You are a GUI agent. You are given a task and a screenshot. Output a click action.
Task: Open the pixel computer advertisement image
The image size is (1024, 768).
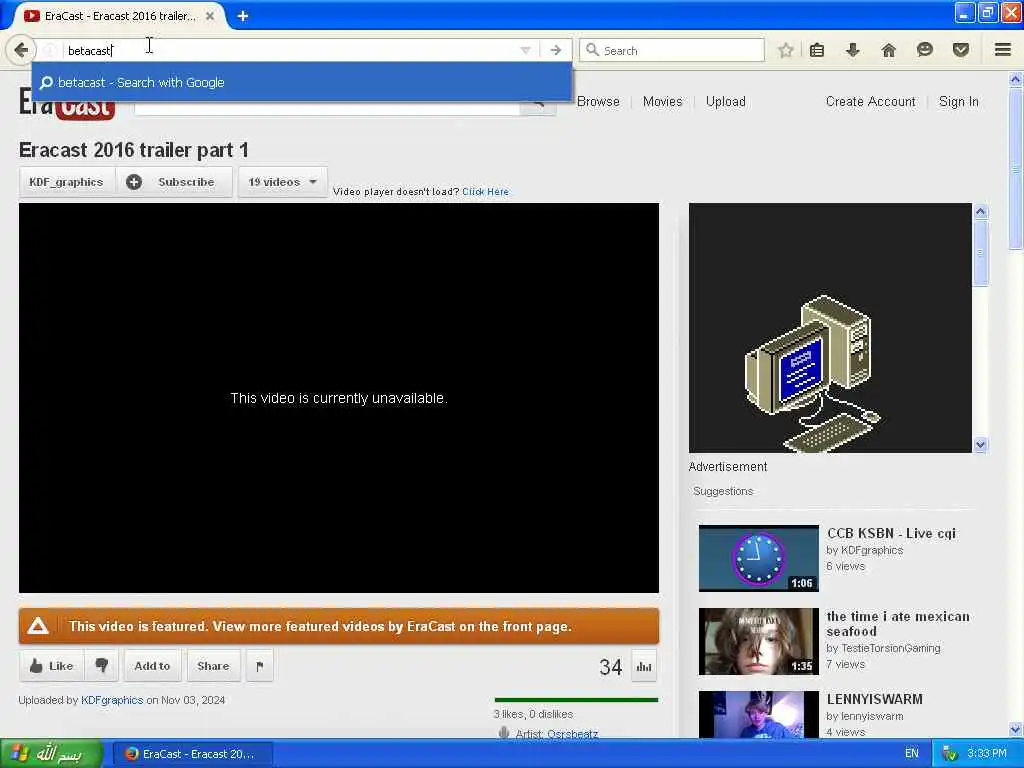point(830,328)
